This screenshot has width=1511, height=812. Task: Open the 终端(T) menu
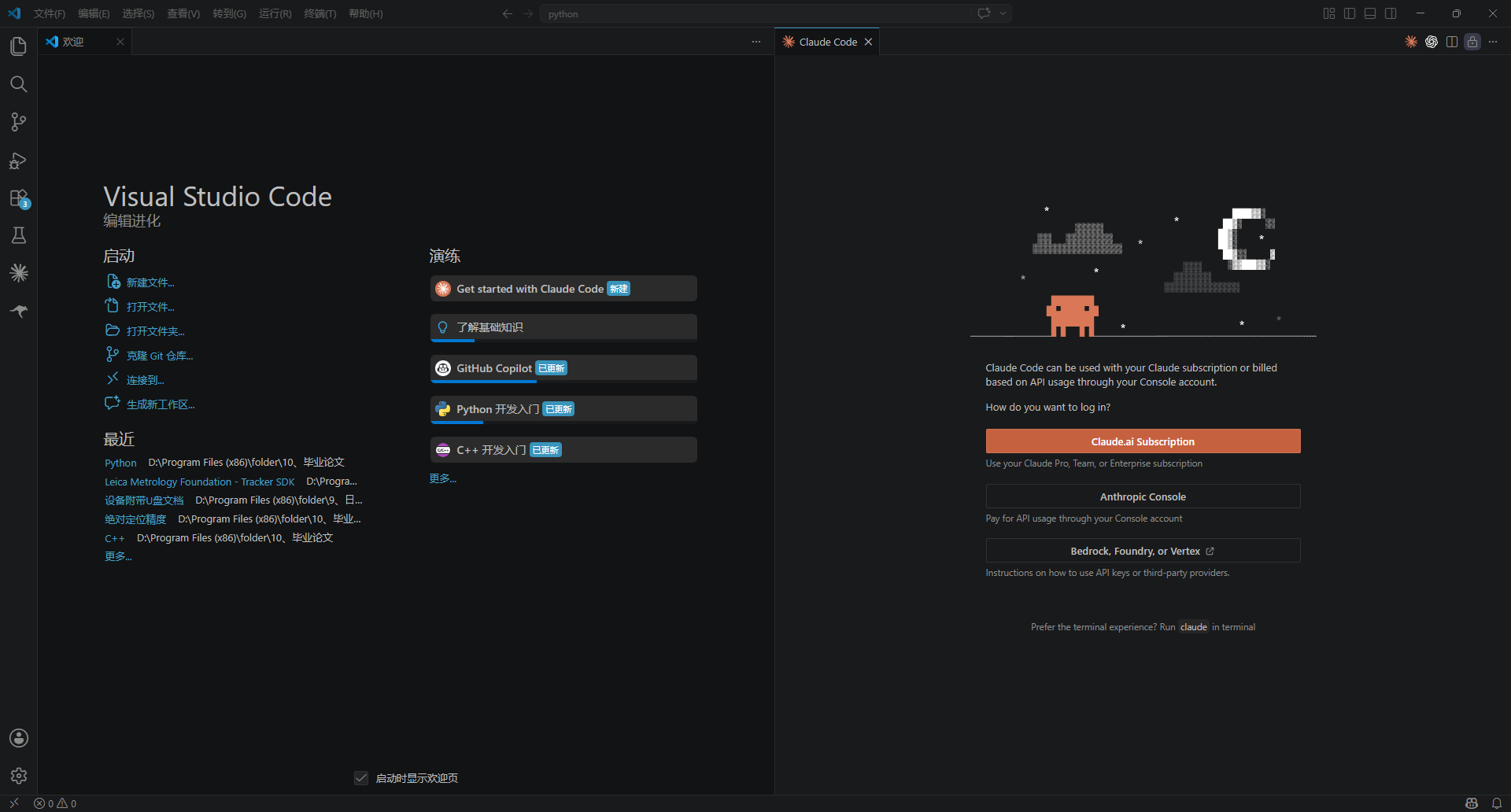(320, 13)
